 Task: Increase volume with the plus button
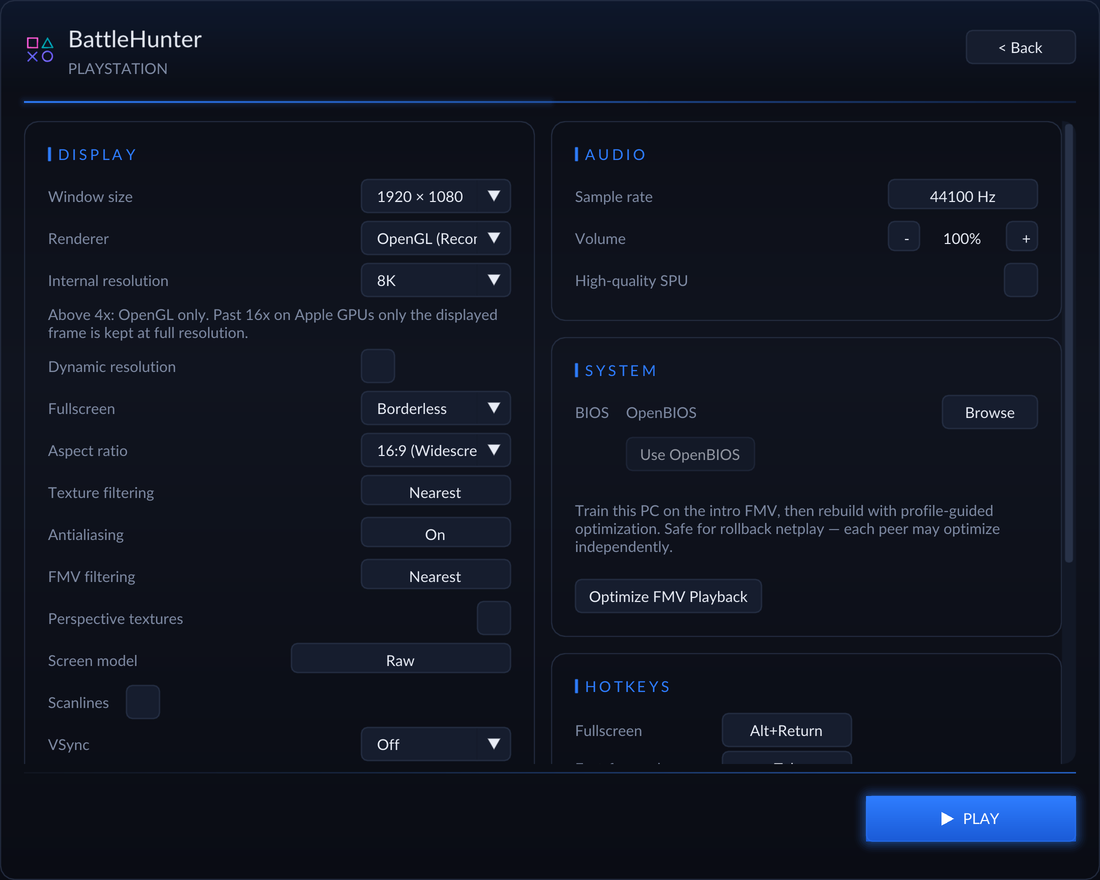[x=1022, y=238]
